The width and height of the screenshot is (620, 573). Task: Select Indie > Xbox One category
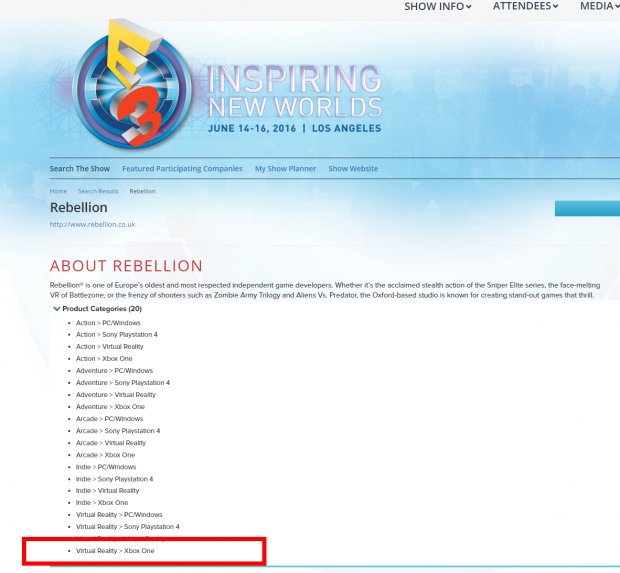102,503
